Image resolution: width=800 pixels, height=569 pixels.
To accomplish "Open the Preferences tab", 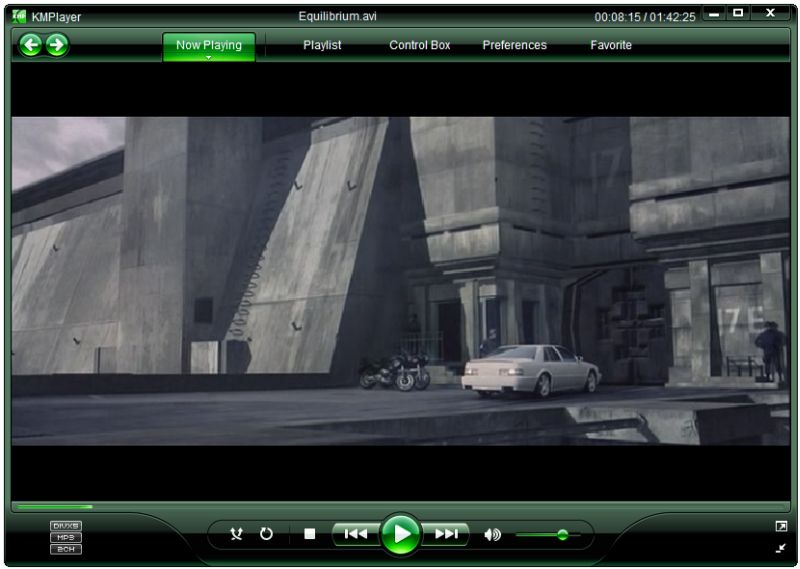I will pos(514,45).
